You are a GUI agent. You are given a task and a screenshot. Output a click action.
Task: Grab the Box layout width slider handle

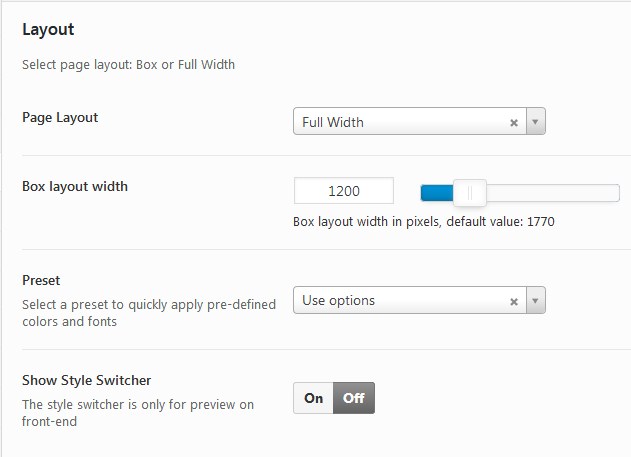(470, 193)
